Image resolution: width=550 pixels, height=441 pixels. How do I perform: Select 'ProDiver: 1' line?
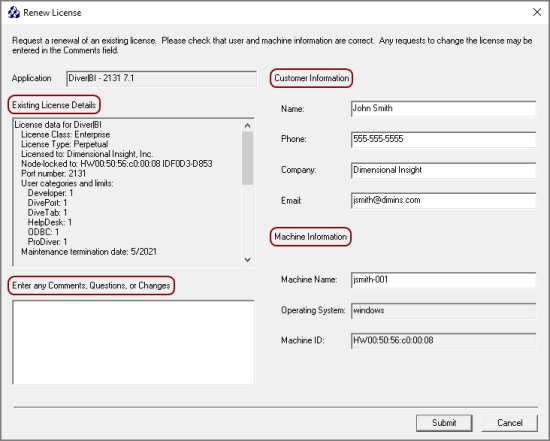click(x=47, y=242)
